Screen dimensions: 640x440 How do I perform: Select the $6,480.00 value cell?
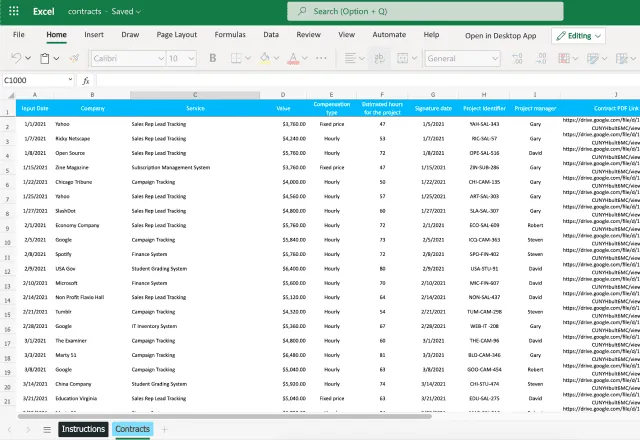pyautogui.click(x=283, y=355)
